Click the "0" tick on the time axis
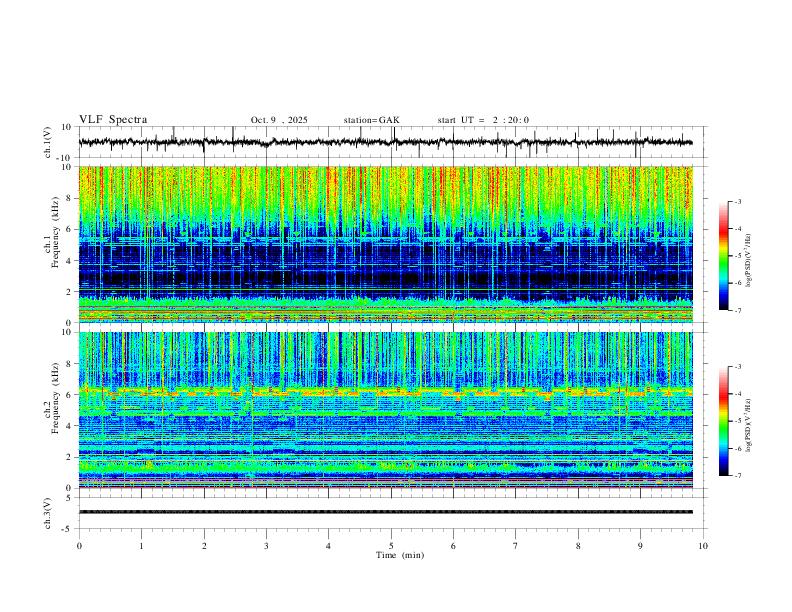The image size is (792, 612). click(79, 546)
